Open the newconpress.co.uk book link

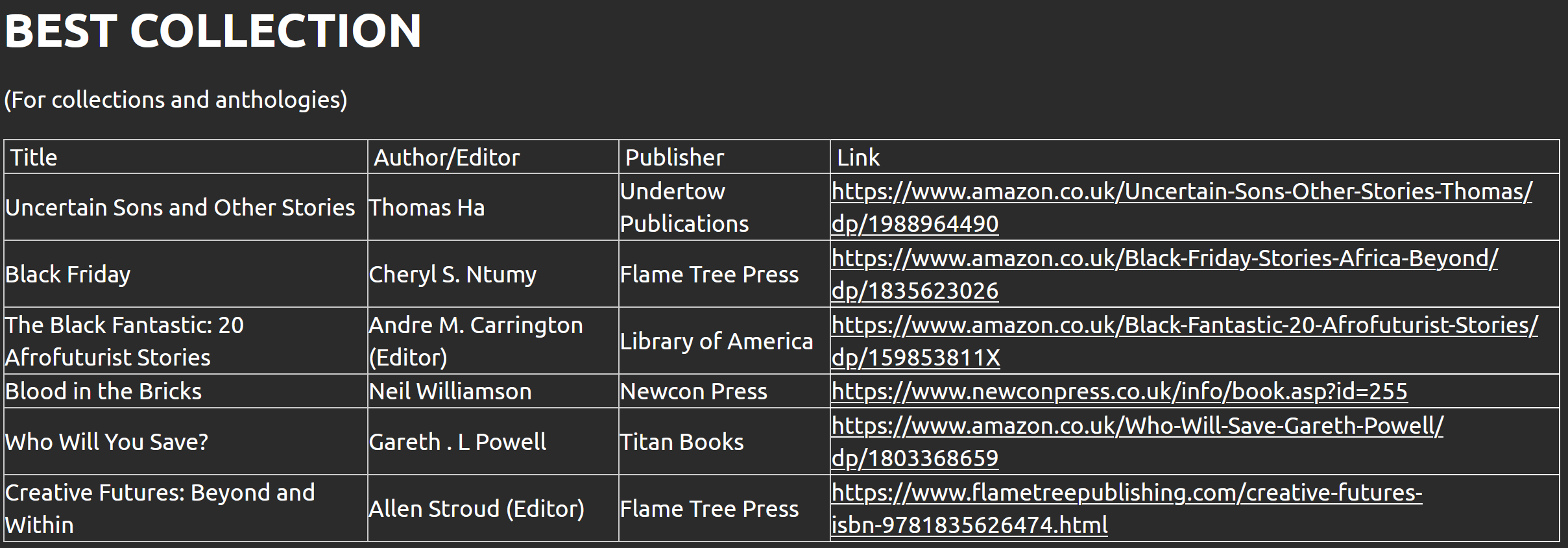[x=1119, y=392]
